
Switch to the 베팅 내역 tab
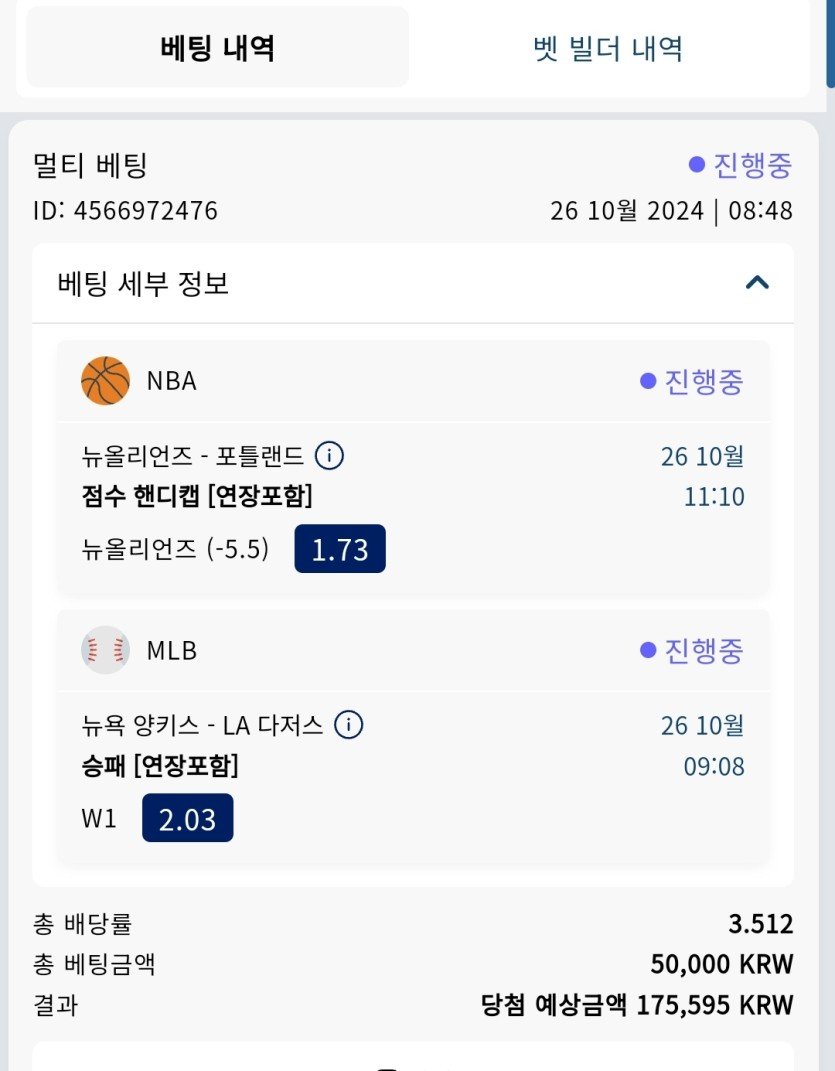pos(217,48)
